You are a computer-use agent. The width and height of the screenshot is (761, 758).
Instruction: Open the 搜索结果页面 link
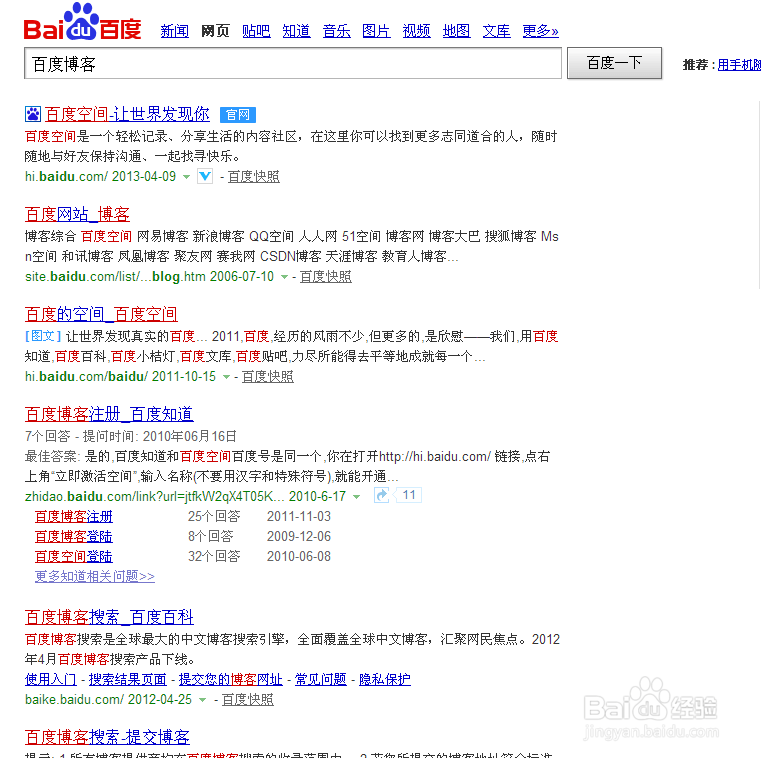coord(128,679)
